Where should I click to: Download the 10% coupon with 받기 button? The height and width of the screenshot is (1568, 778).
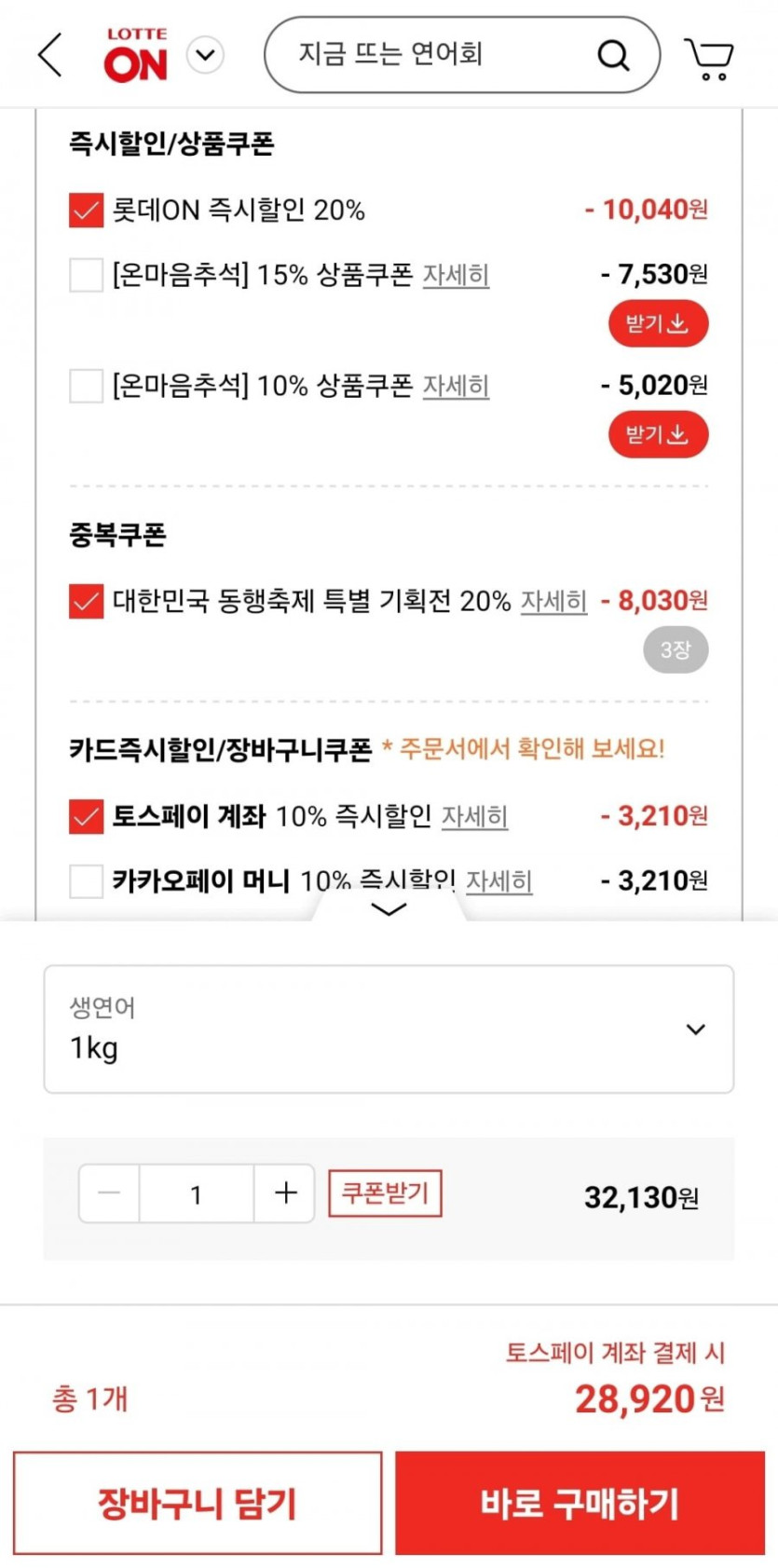tap(658, 435)
